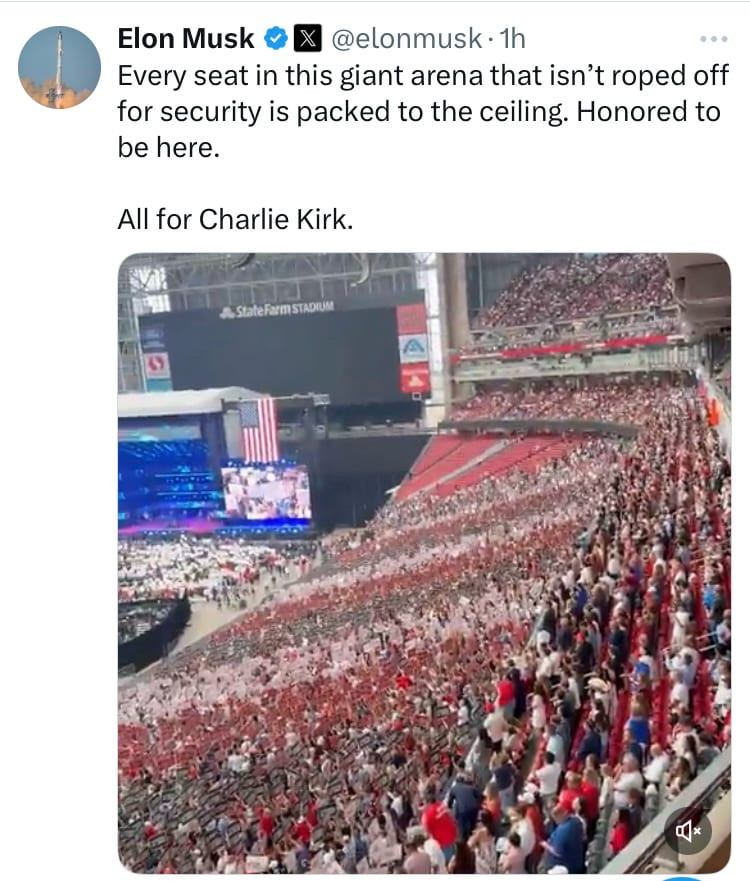Click the State Farm Stadium sign in video
The width and height of the screenshot is (750, 881).
pos(277,311)
